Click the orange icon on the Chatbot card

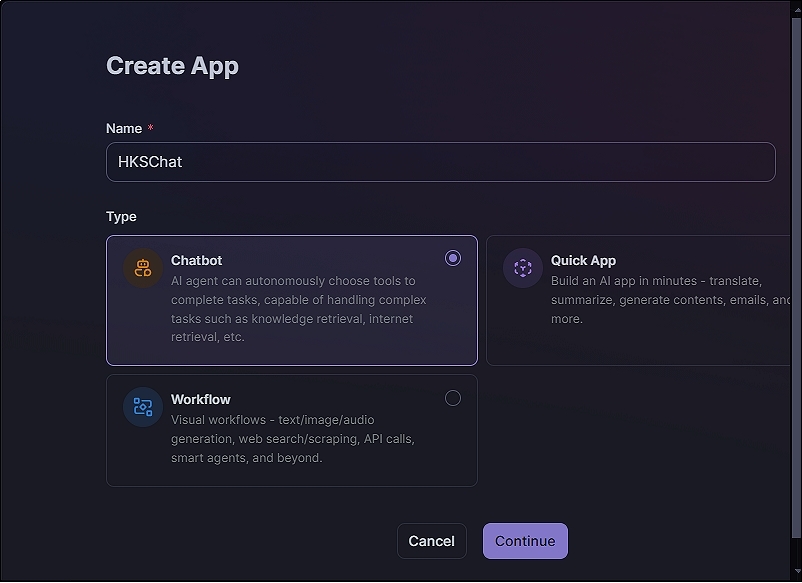click(x=142, y=267)
